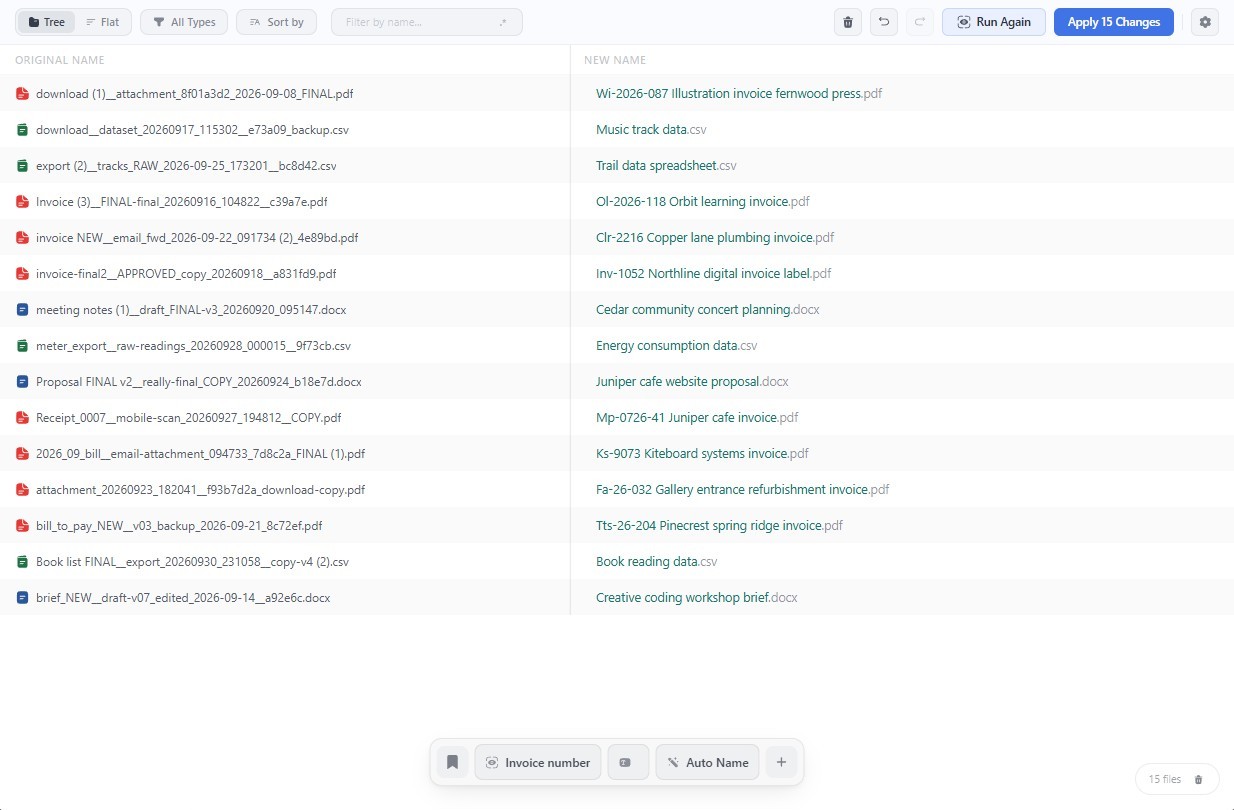This screenshot has width=1234, height=810.
Task: Click PDF icon of download (1)__attachment file
Action: [22, 94]
